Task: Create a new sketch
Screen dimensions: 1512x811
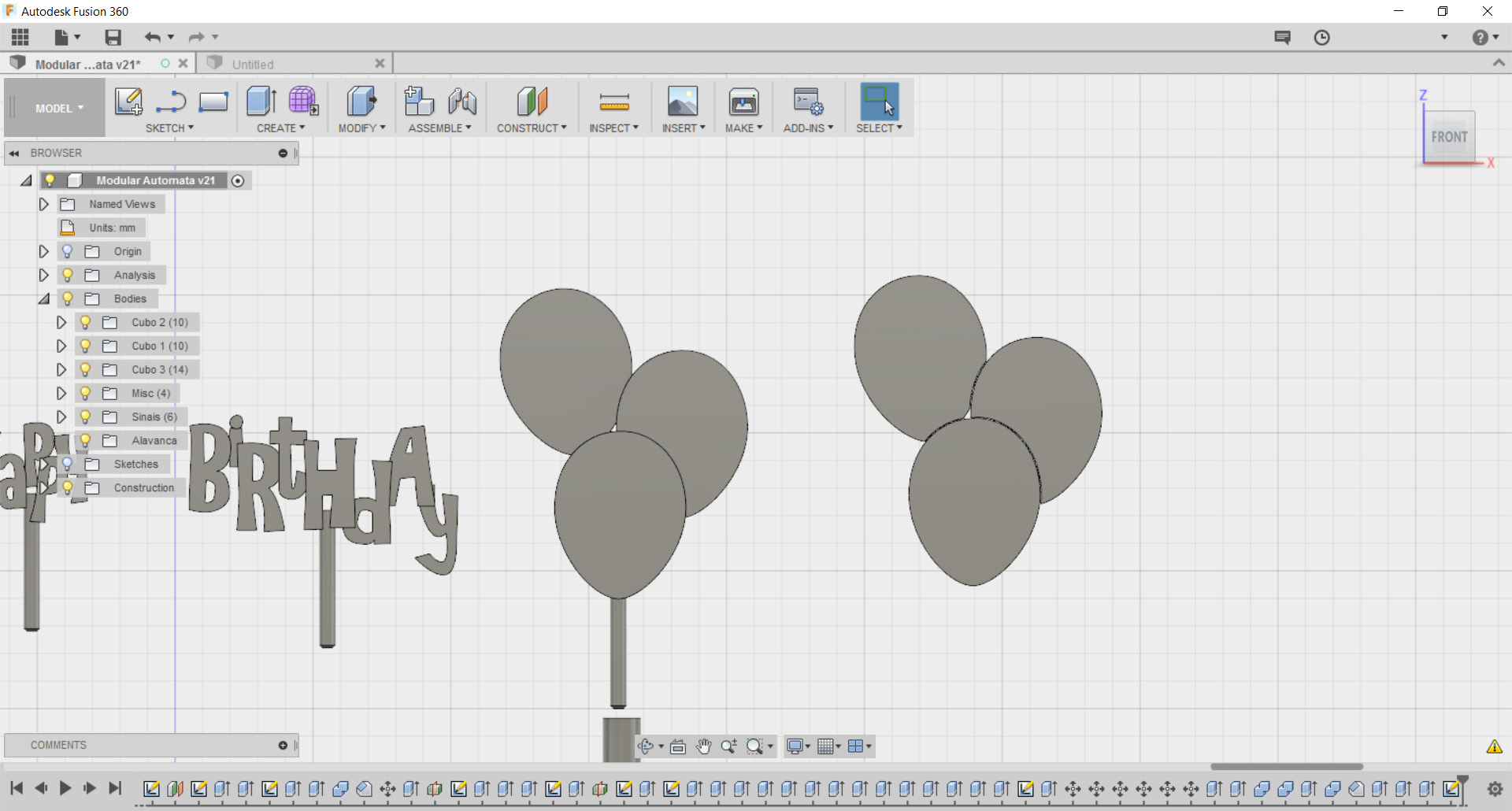Action: 128,102
